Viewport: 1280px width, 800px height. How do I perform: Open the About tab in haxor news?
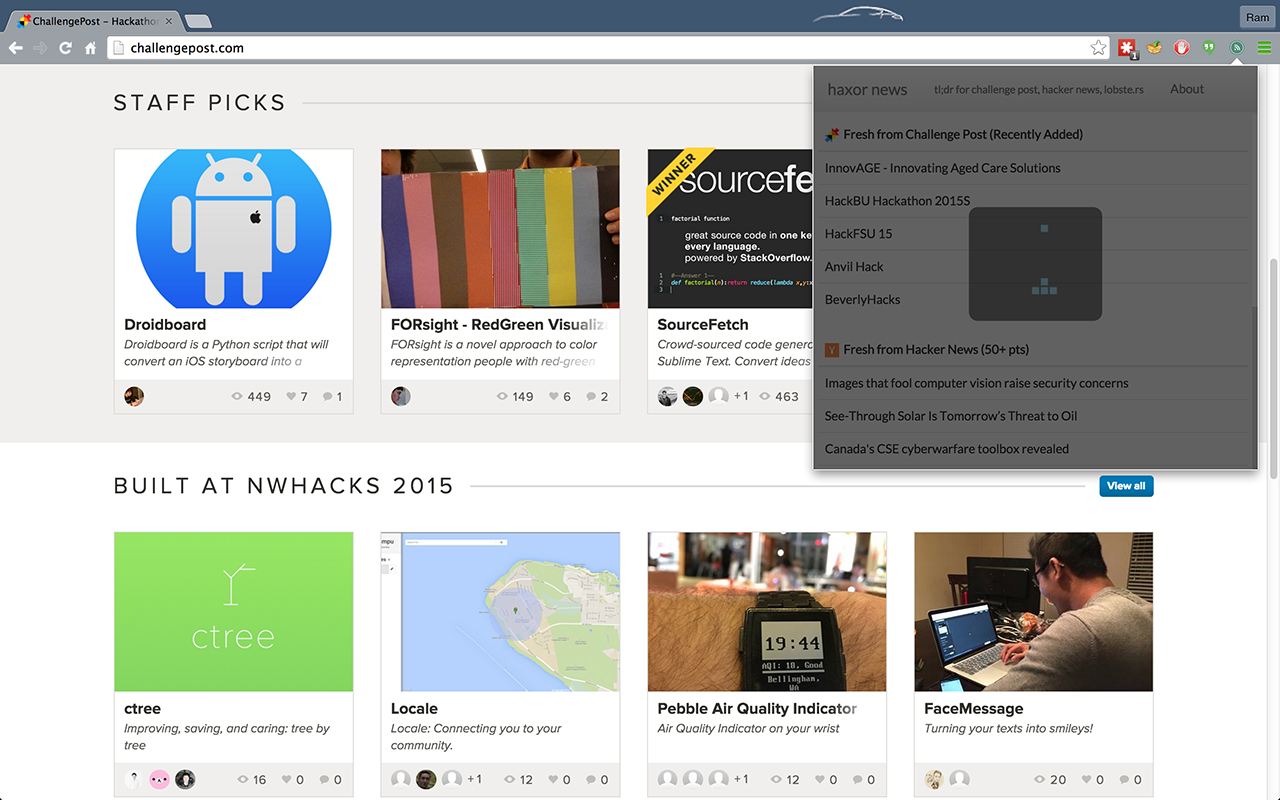1187,89
